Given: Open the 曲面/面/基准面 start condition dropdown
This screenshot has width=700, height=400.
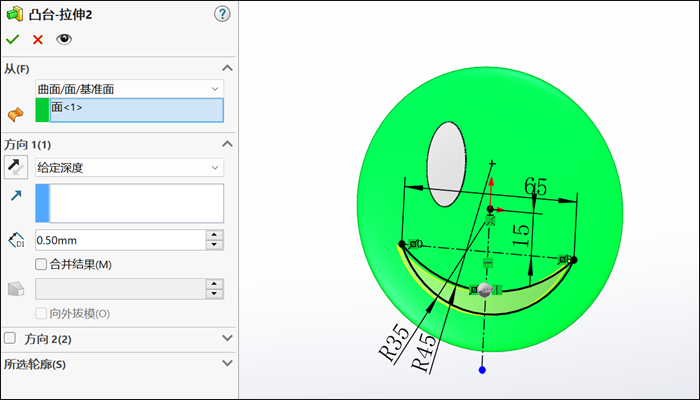Looking at the screenshot, I should click(x=129, y=89).
